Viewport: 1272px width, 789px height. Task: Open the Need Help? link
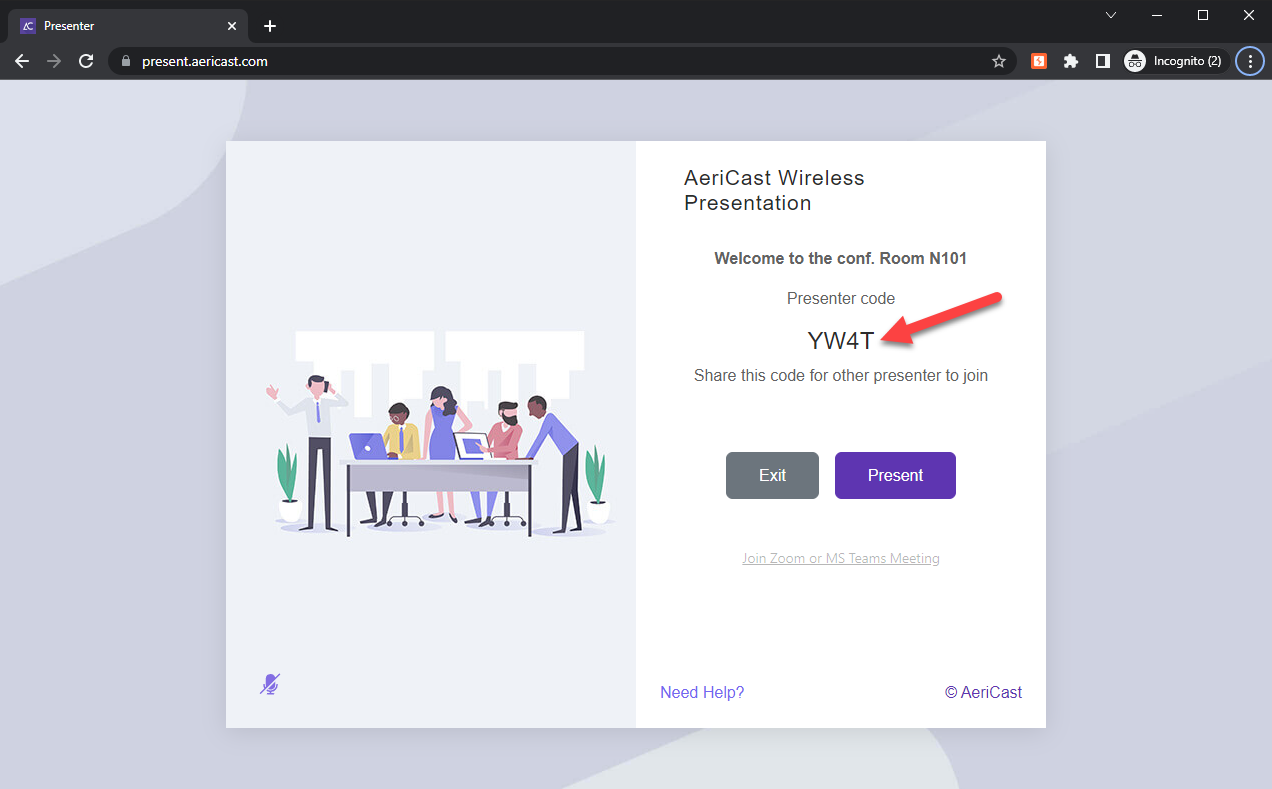pyautogui.click(x=702, y=692)
